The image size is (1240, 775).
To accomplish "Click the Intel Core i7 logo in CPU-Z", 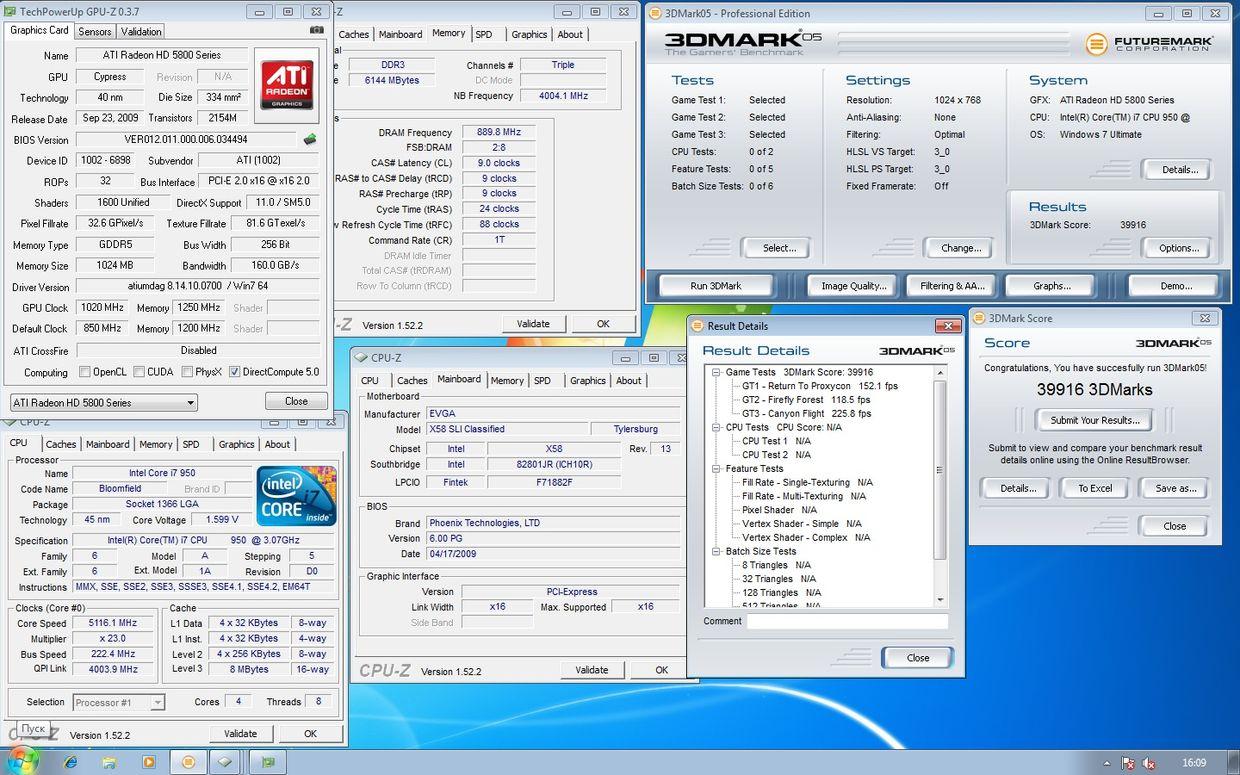I will 296,496.
